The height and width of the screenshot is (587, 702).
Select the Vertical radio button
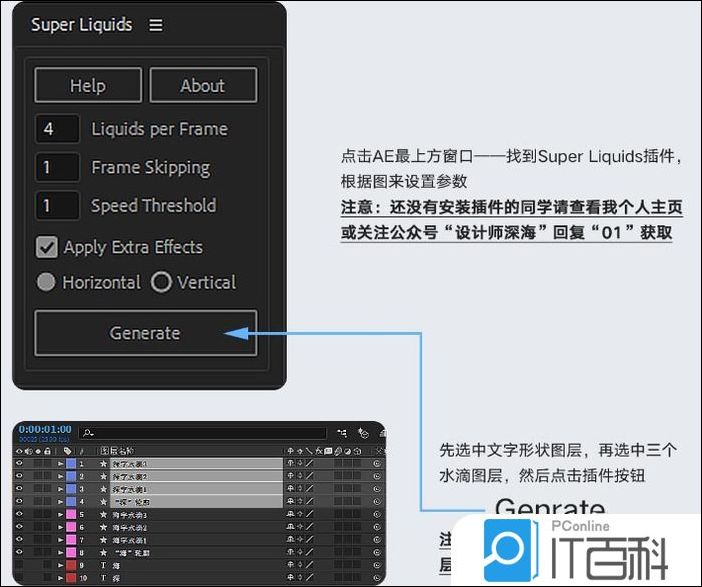(x=161, y=282)
